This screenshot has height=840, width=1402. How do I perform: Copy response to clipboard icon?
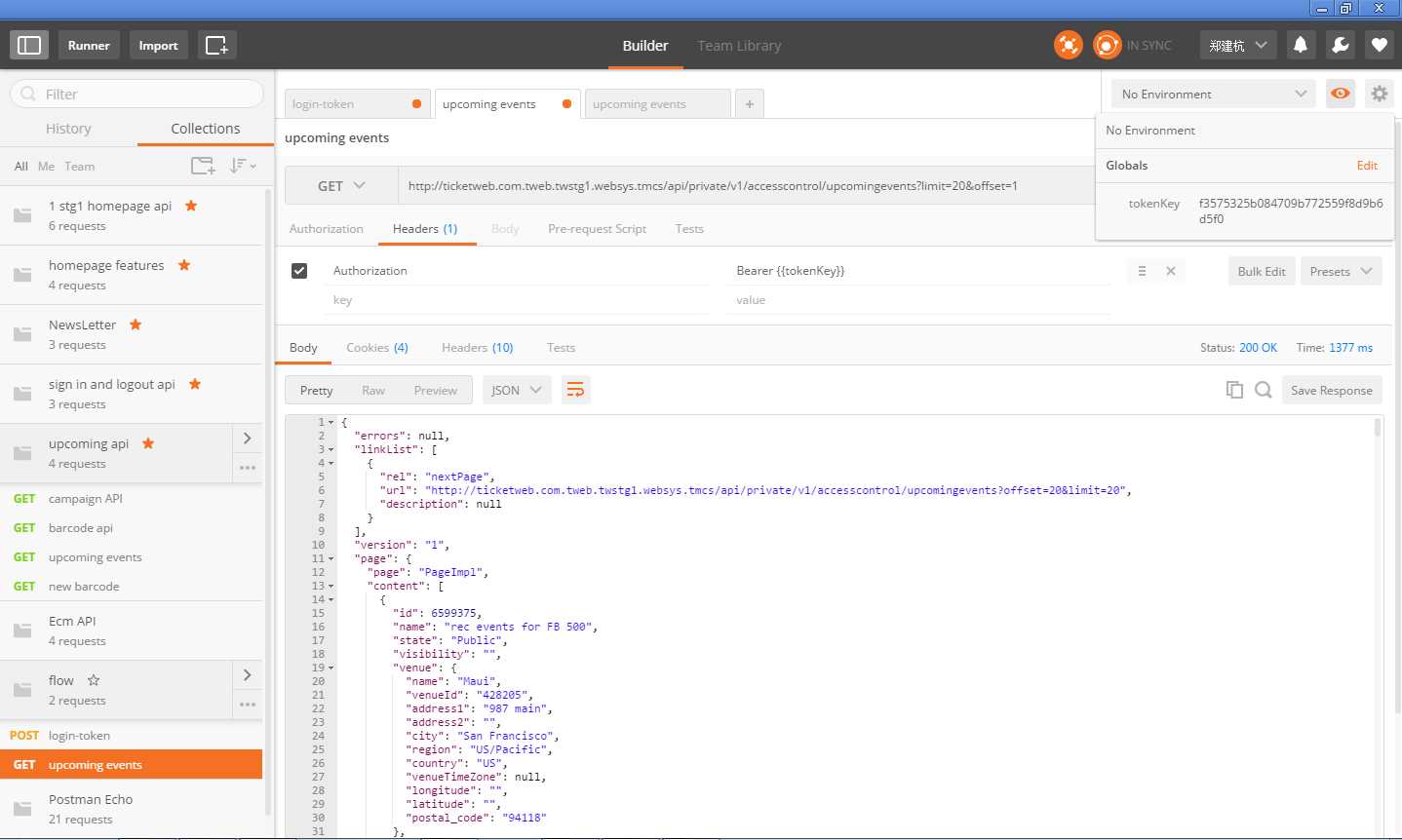coord(1234,390)
